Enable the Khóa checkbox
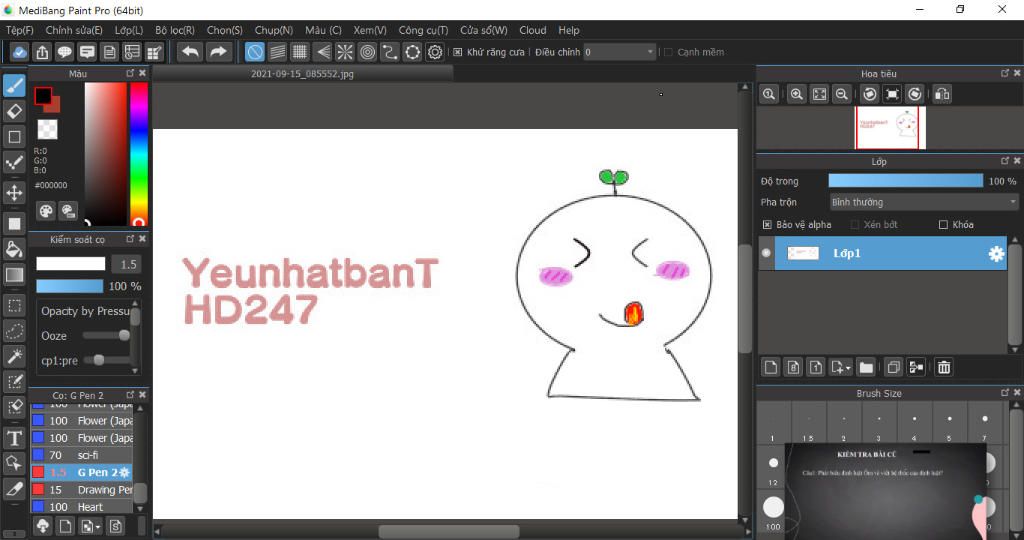This screenshot has width=1024, height=540. tap(943, 225)
